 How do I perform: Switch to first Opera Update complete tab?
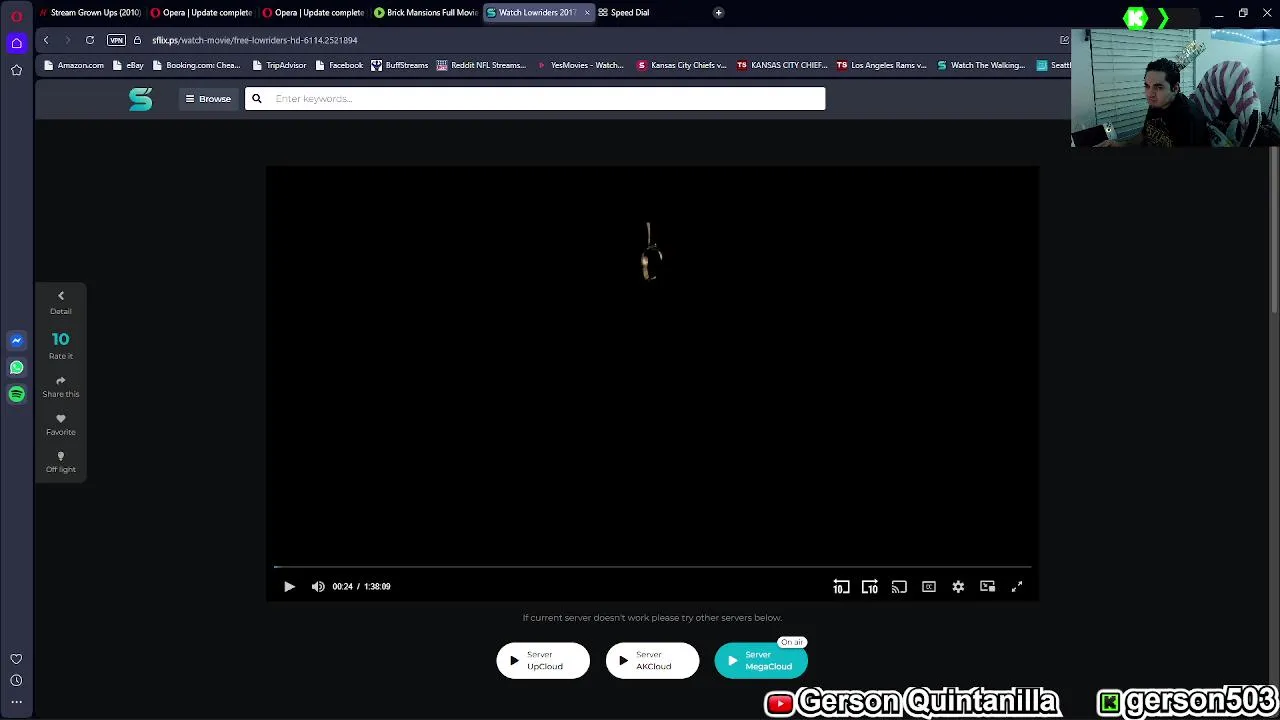pos(202,13)
